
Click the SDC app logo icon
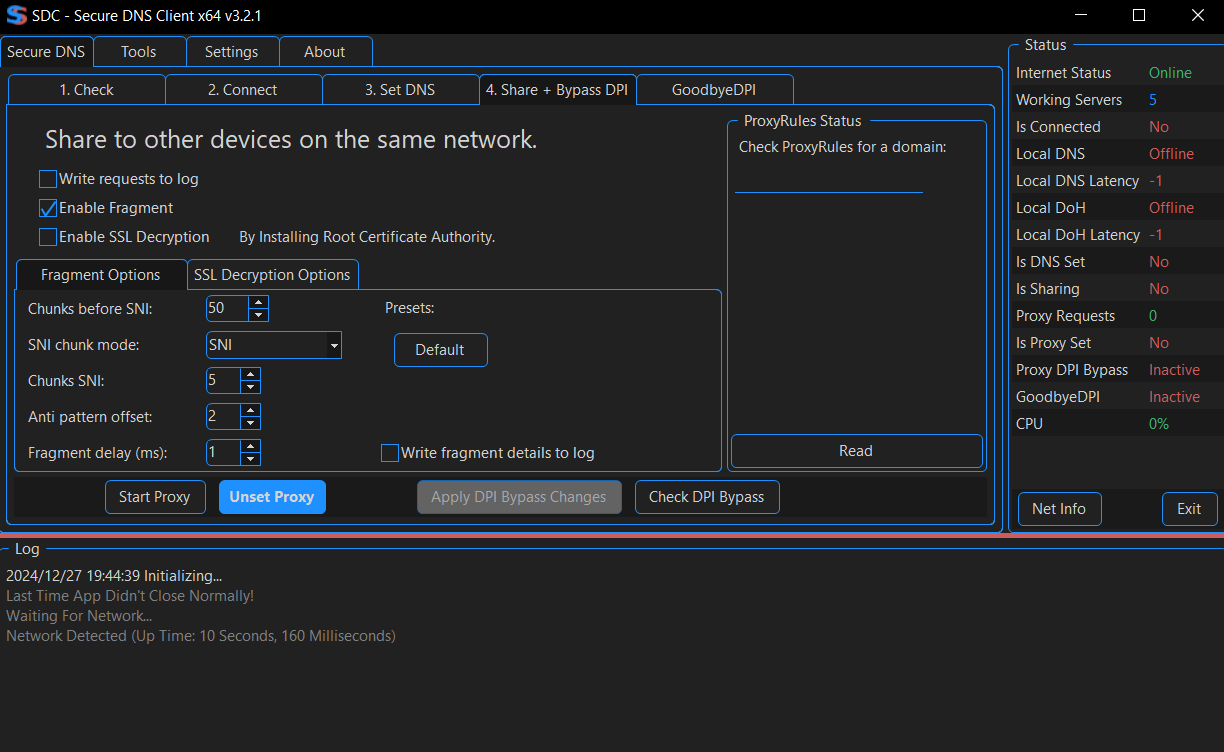(x=17, y=16)
